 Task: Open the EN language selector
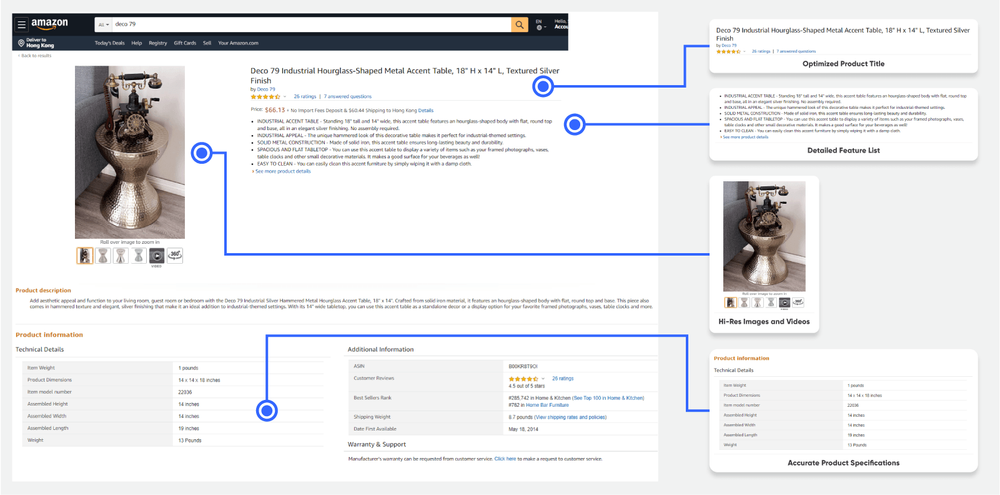(540, 24)
